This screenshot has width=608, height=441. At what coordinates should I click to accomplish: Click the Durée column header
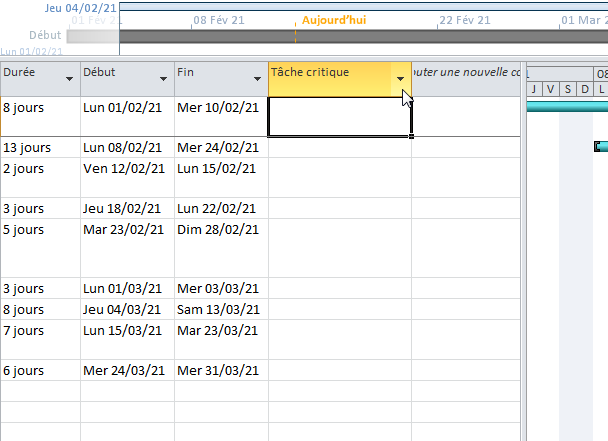(x=30, y=73)
